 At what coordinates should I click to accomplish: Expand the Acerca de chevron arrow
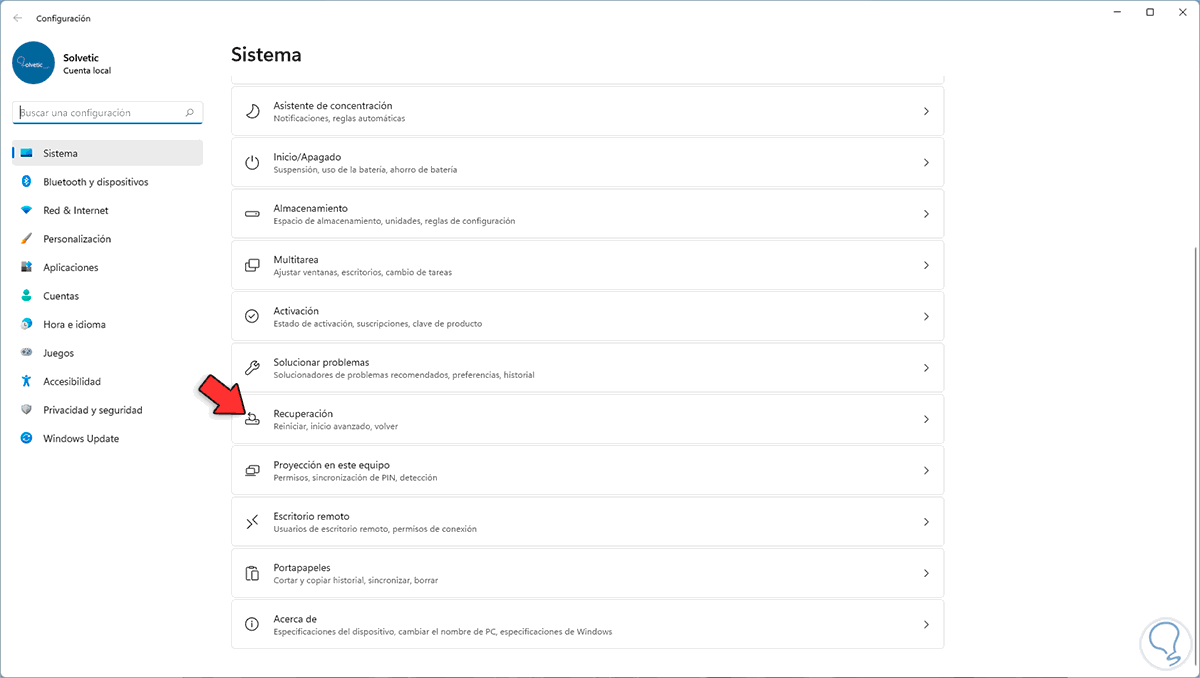[926, 624]
